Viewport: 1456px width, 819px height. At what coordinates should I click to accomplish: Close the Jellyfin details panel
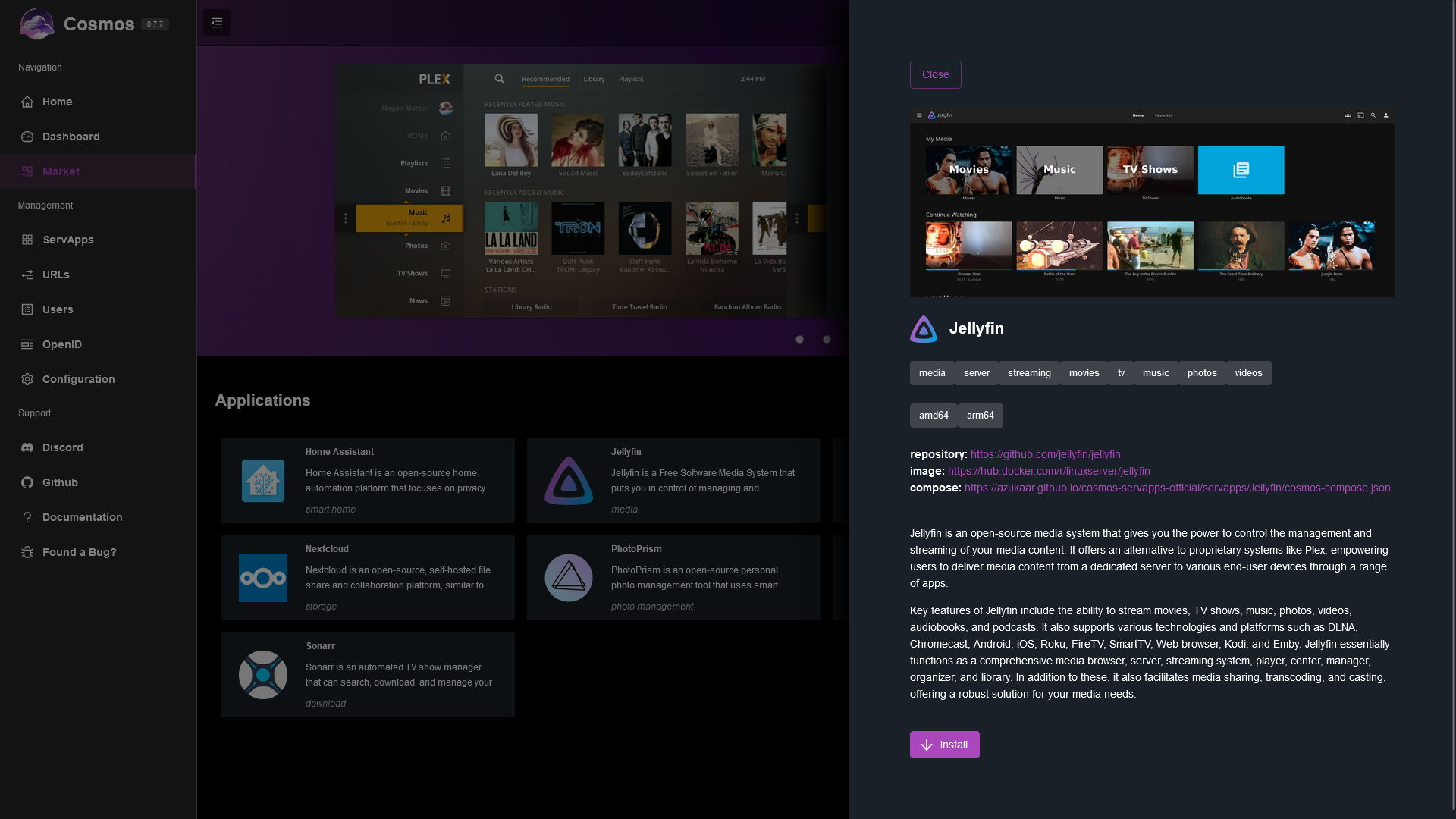pyautogui.click(x=935, y=74)
